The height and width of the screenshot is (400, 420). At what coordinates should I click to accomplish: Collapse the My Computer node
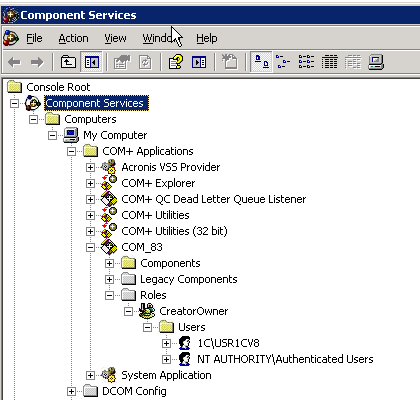point(52,135)
